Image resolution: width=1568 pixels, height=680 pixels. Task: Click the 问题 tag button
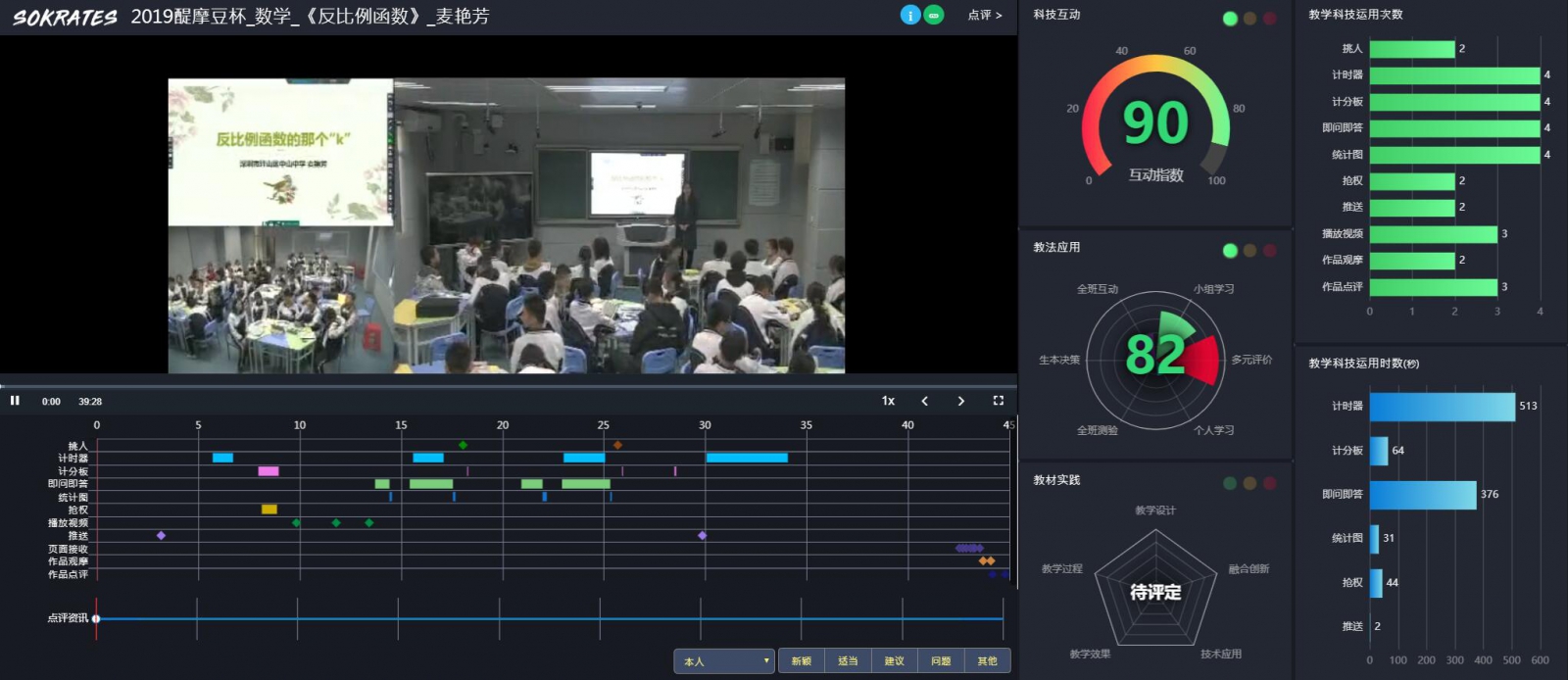(941, 661)
